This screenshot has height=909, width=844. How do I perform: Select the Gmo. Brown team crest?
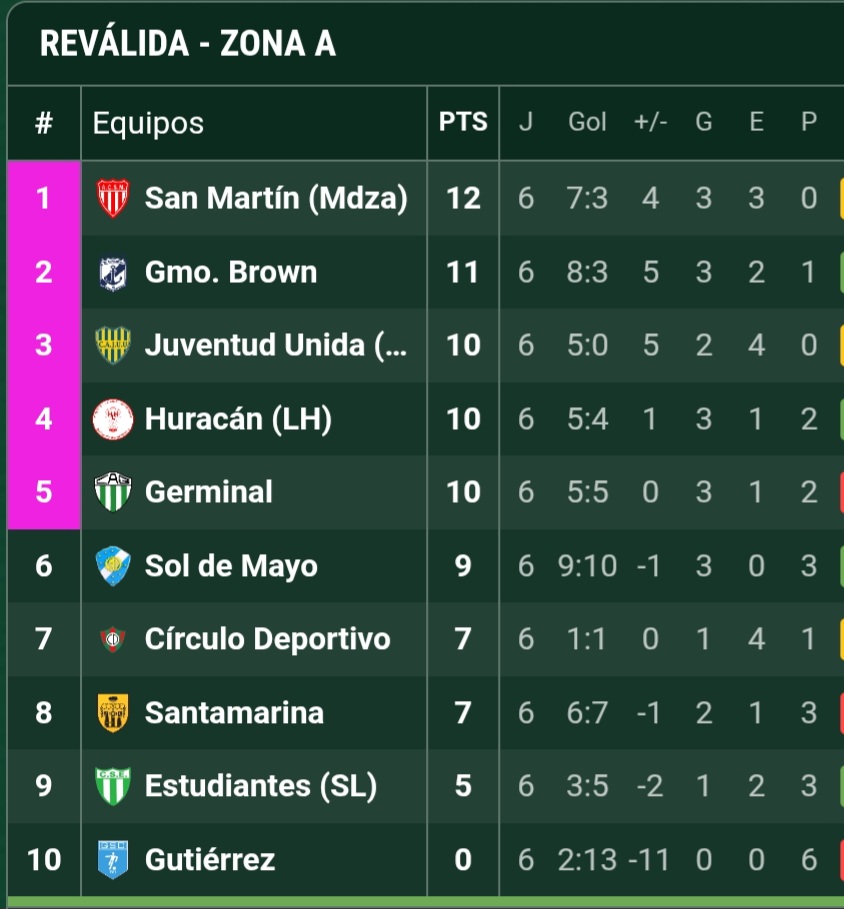point(112,272)
